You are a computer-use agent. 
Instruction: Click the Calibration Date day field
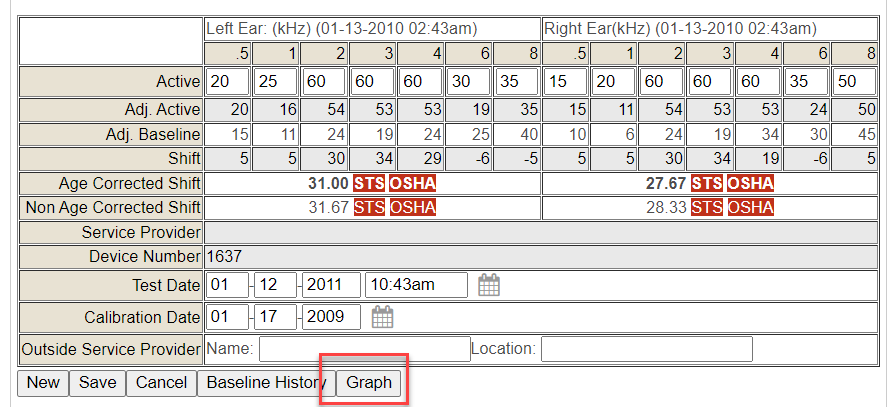pos(275,317)
